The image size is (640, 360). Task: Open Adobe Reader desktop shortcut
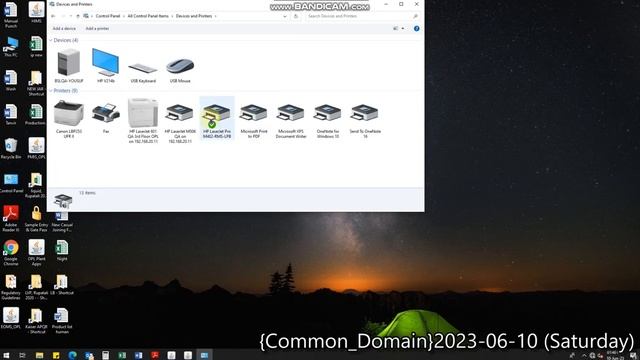(11, 219)
